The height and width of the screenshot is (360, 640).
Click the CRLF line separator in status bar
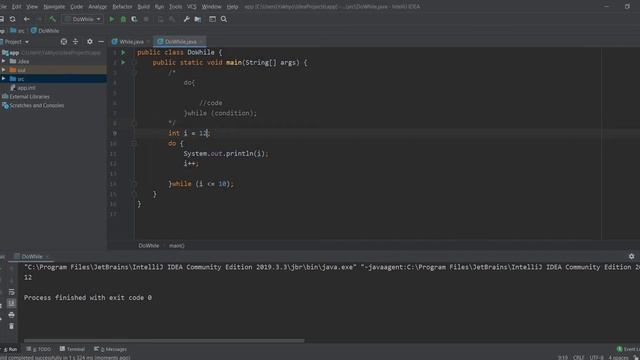coord(578,358)
